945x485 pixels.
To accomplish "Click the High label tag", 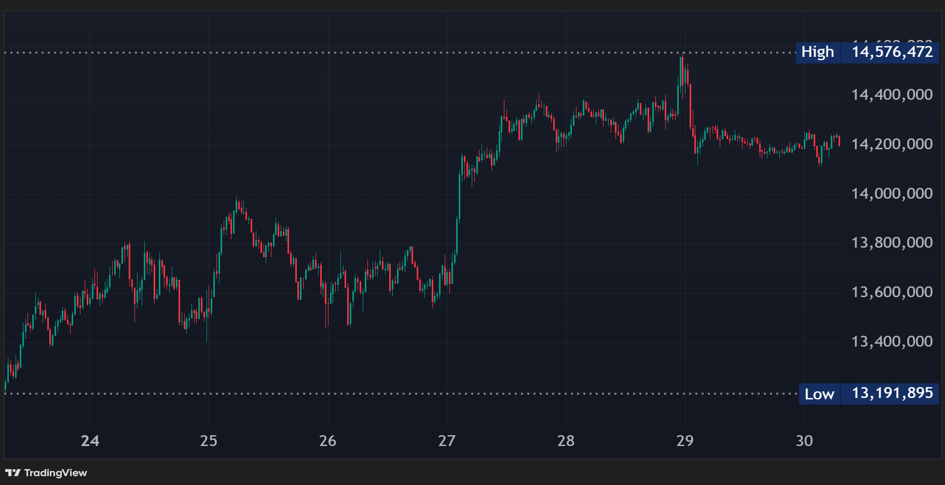I will 817,52.
